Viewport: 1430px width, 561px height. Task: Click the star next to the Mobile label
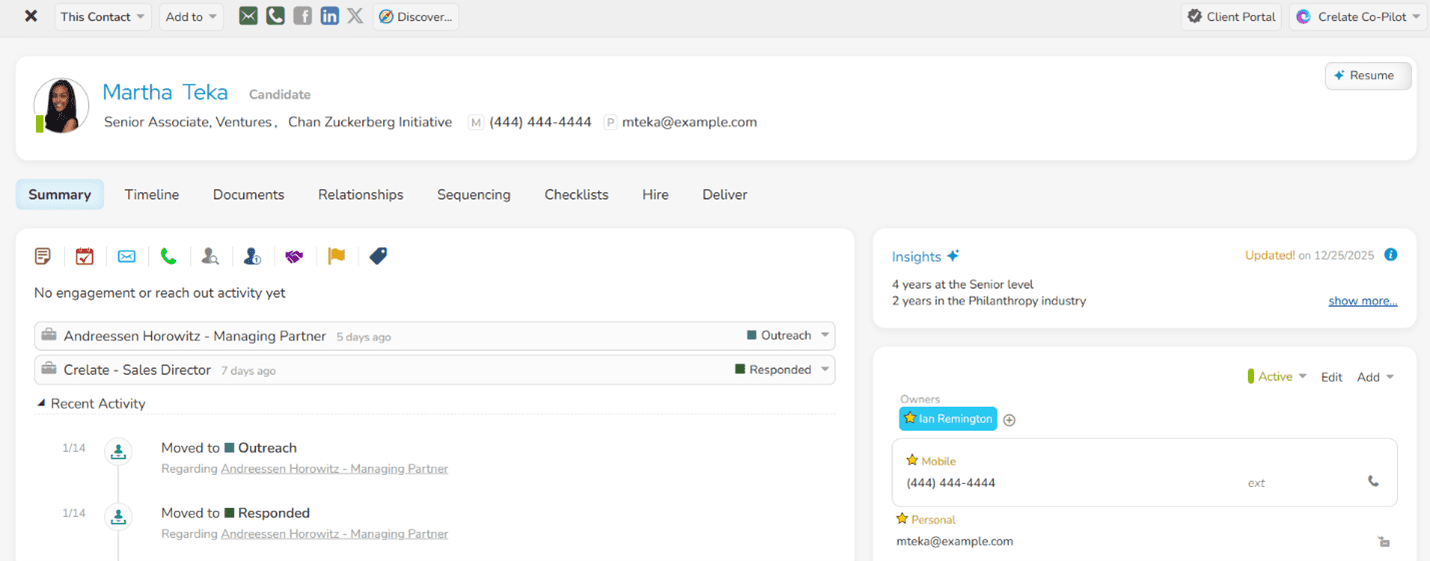click(x=912, y=460)
